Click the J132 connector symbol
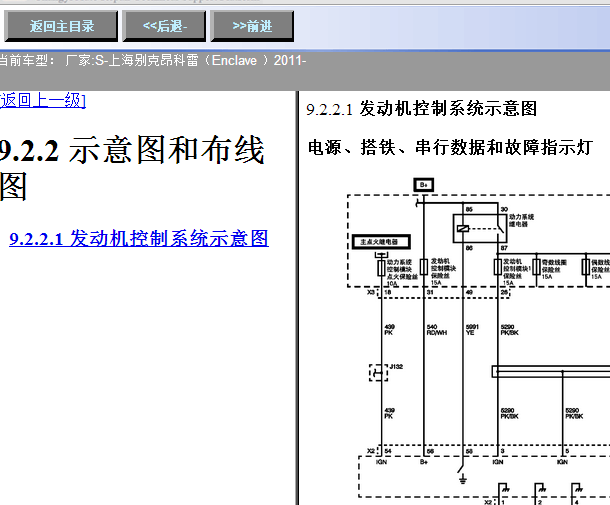Viewport: 610px width, 505px height. click(379, 373)
